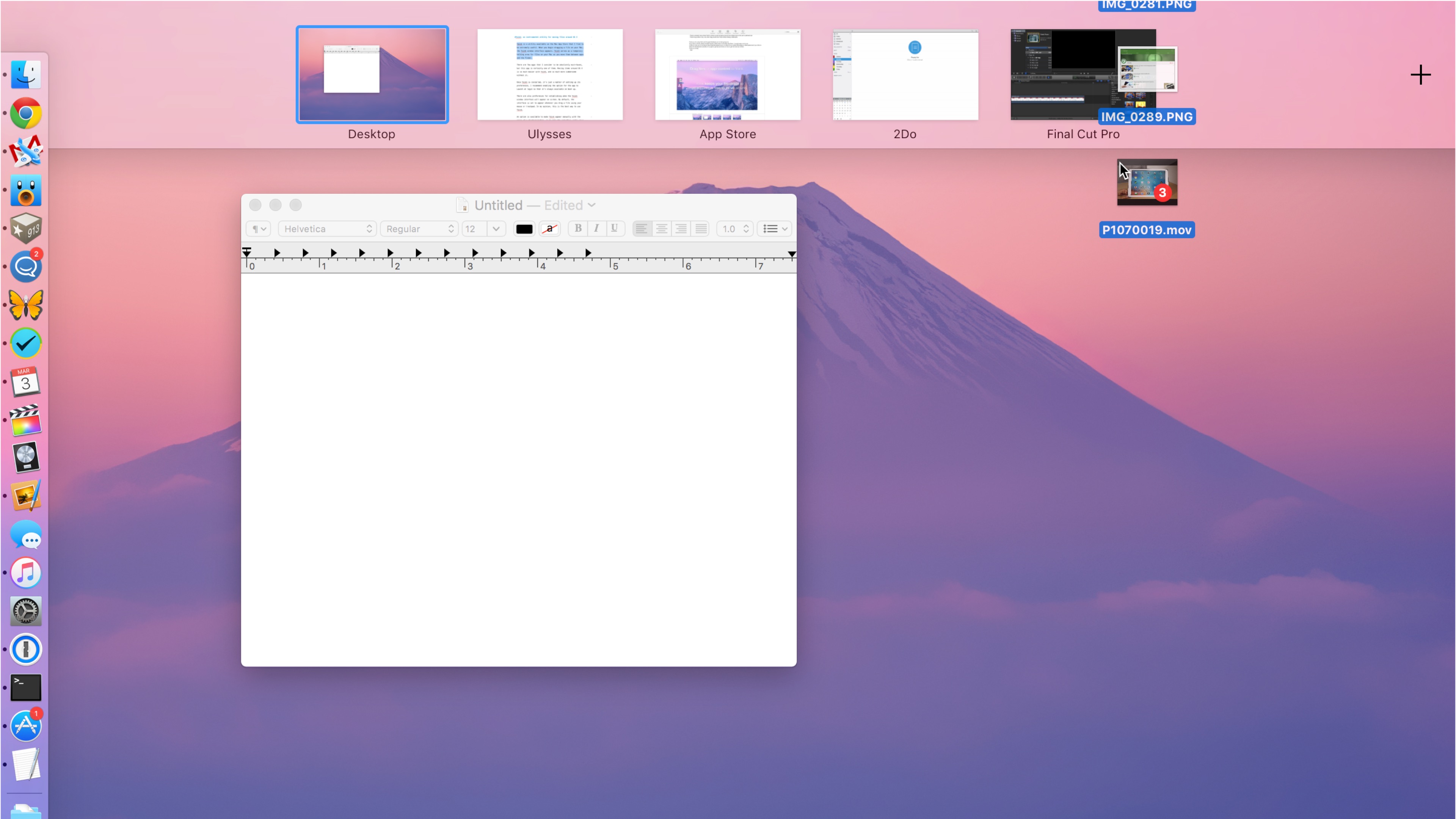This screenshot has width=1456, height=819.
Task: Open the Terminal app in the dock
Action: click(x=25, y=687)
